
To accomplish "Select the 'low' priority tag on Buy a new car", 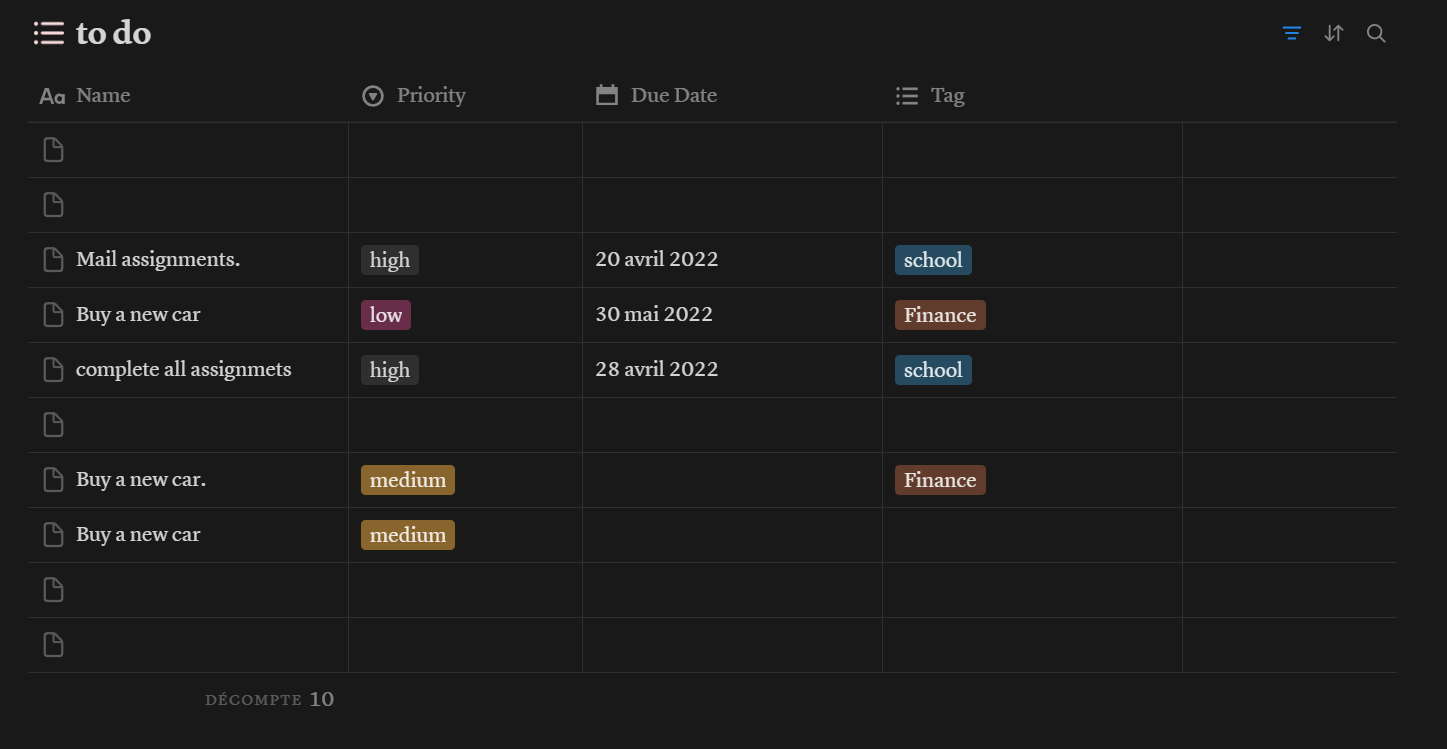I will point(385,314).
